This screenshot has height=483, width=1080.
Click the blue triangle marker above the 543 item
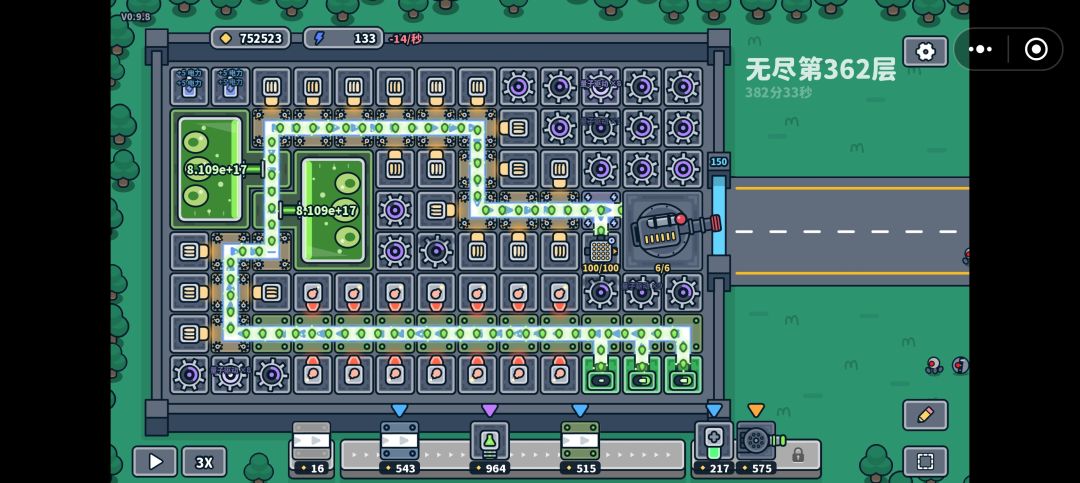pos(399,411)
